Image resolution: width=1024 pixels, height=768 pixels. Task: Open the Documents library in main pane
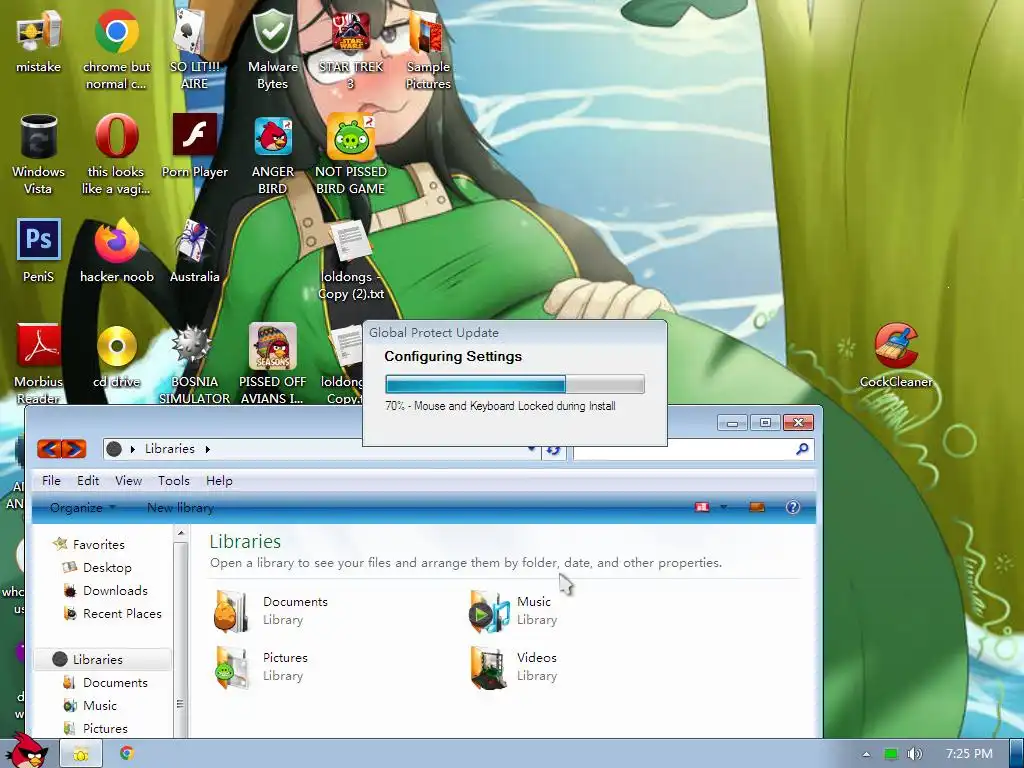271,611
